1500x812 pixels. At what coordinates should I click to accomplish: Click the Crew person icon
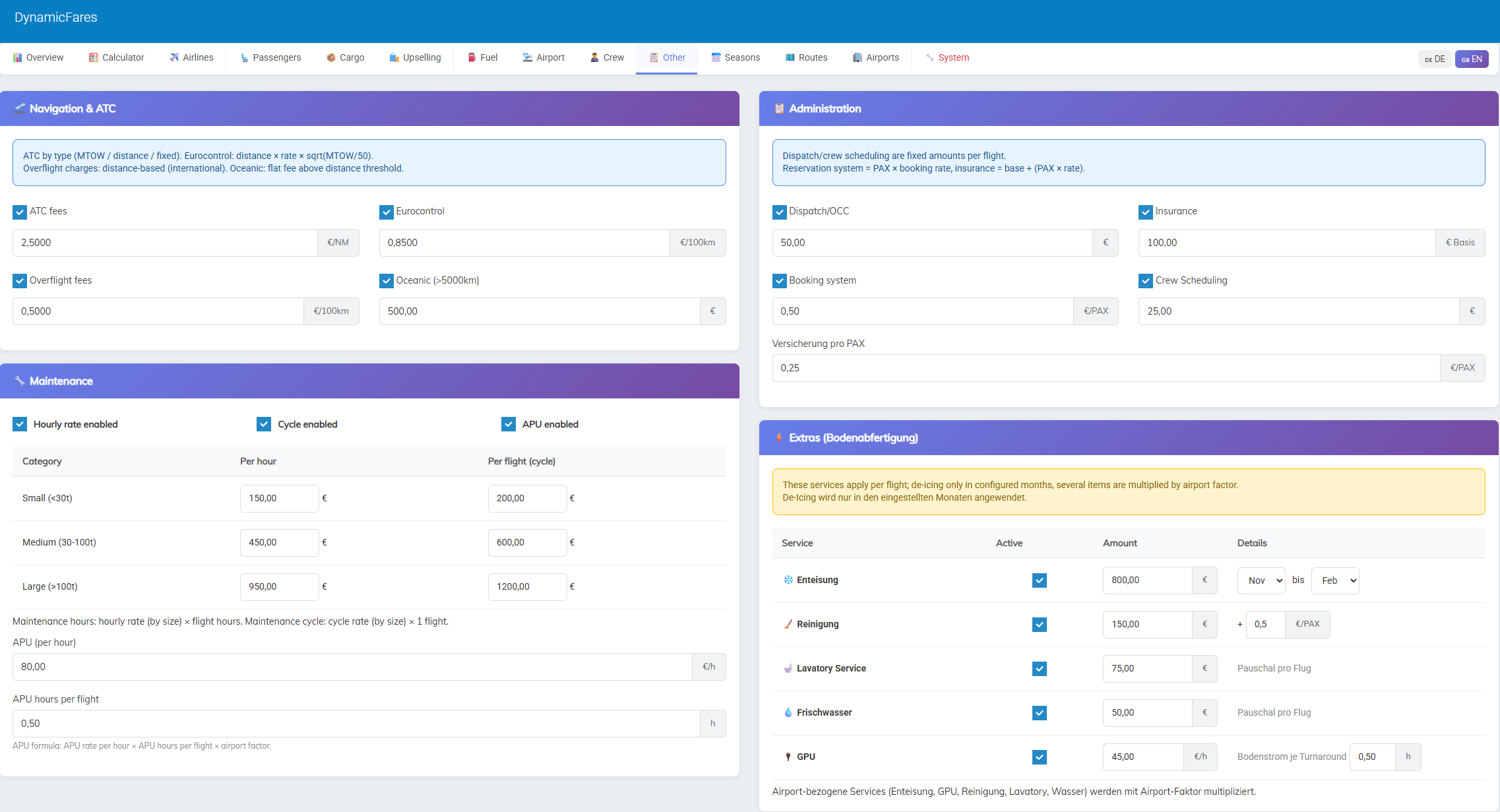pos(594,57)
